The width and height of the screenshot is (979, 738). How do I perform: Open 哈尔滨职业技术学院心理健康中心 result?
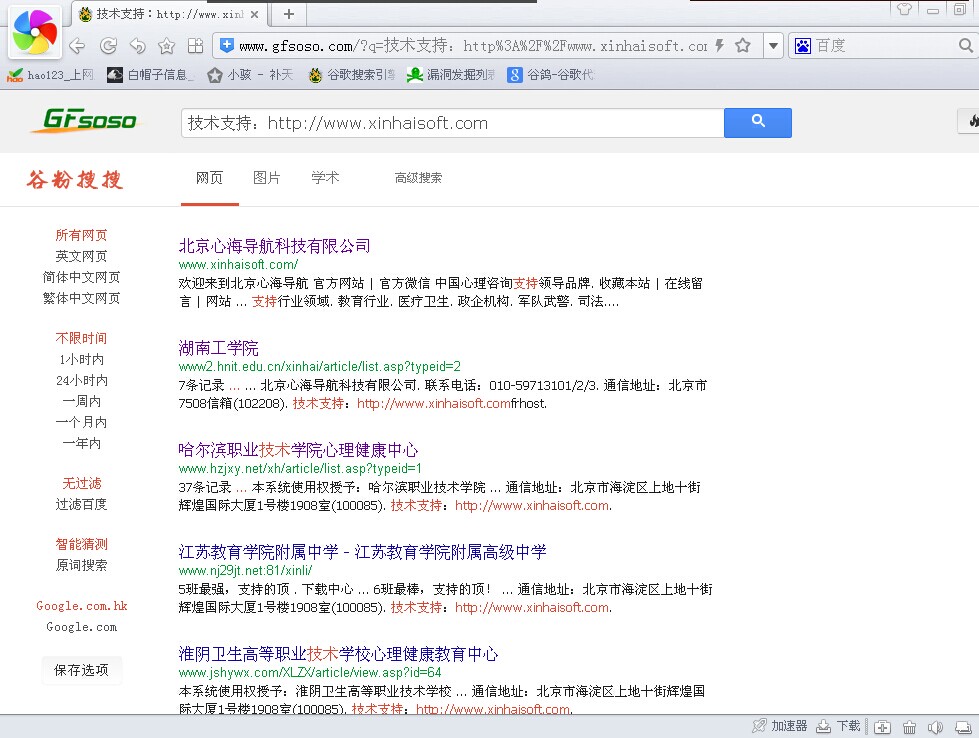tap(298, 450)
